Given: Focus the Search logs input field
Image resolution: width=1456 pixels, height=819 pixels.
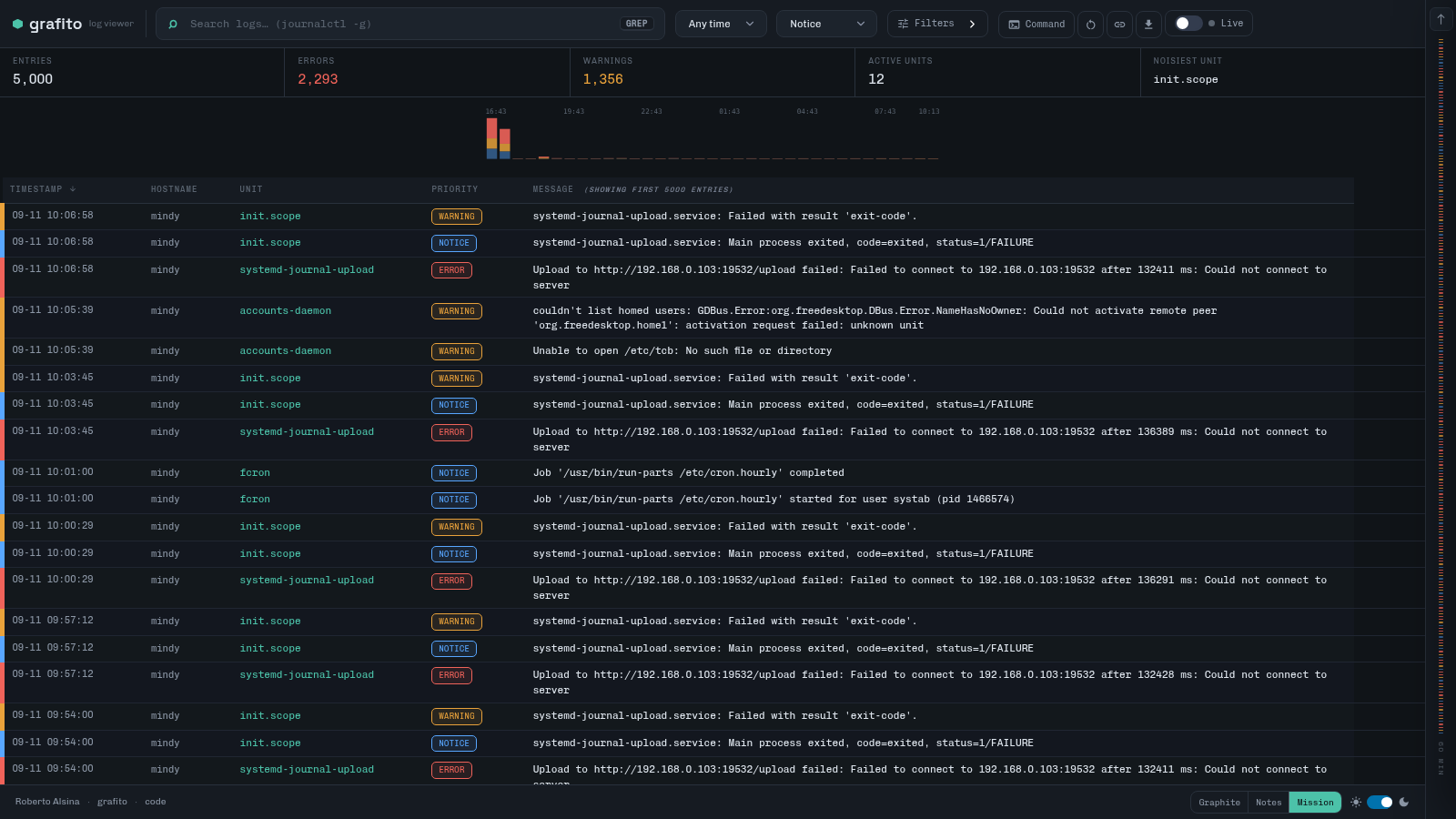Looking at the screenshot, I should coord(400,24).
